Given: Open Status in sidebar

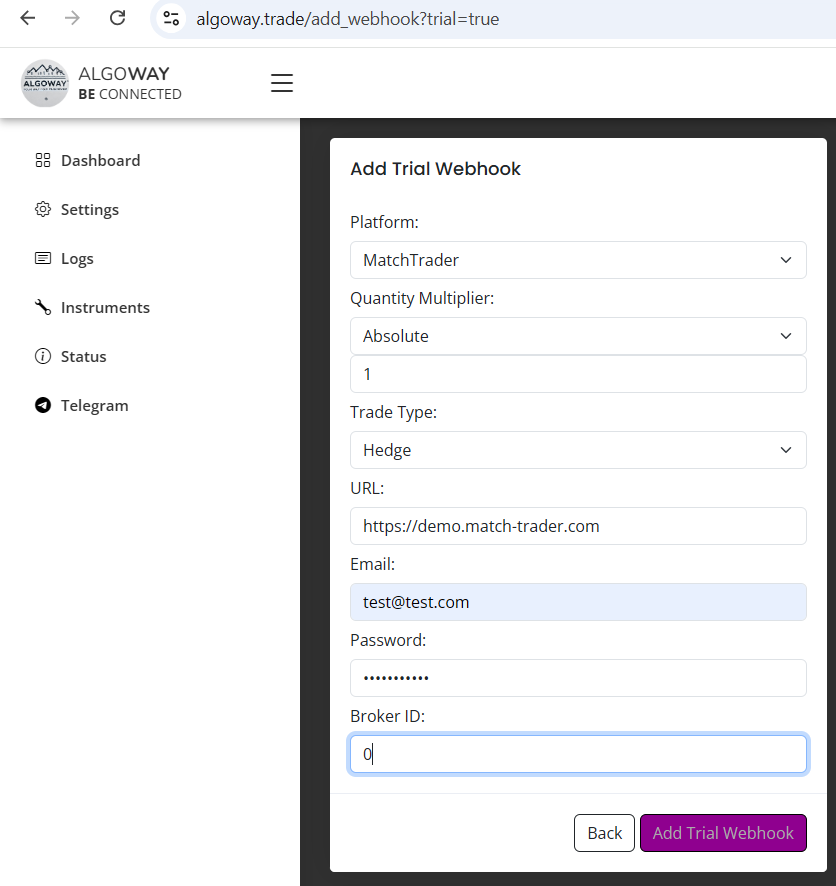Looking at the screenshot, I should pos(84,357).
